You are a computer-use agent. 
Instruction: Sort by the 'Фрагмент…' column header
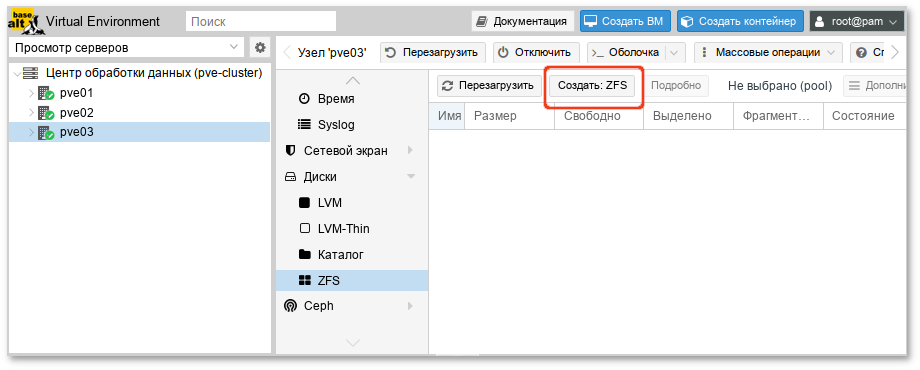779,116
